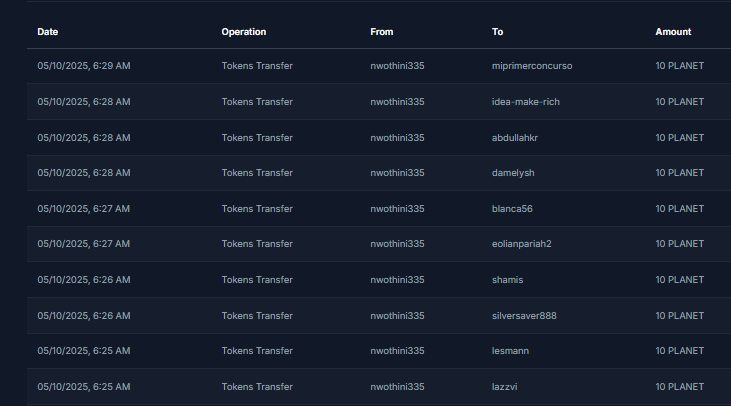
Task: Open damelysh recipient profile
Action: 513,172
